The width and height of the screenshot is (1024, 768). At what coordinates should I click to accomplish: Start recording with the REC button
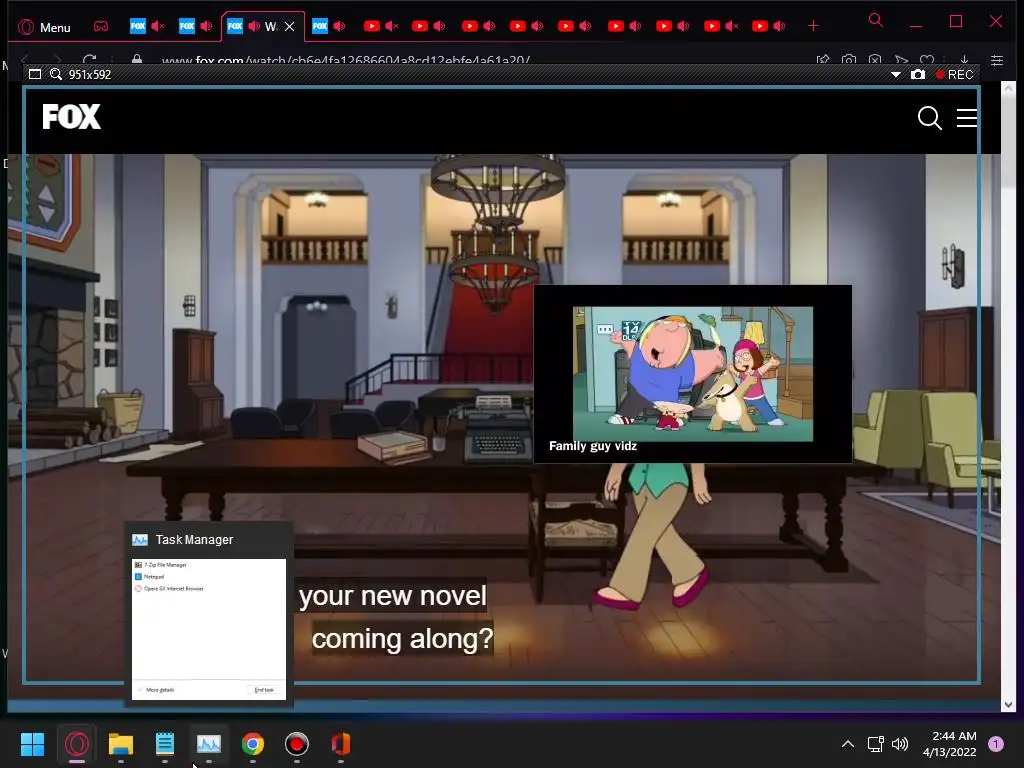pyautogui.click(x=955, y=74)
